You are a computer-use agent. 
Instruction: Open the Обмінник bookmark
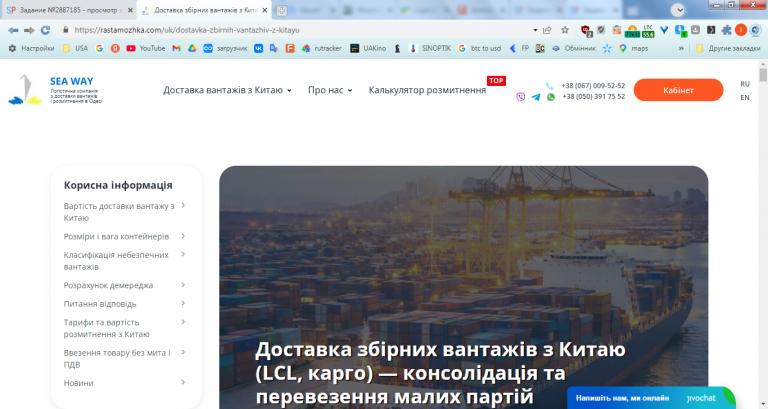(x=573, y=48)
